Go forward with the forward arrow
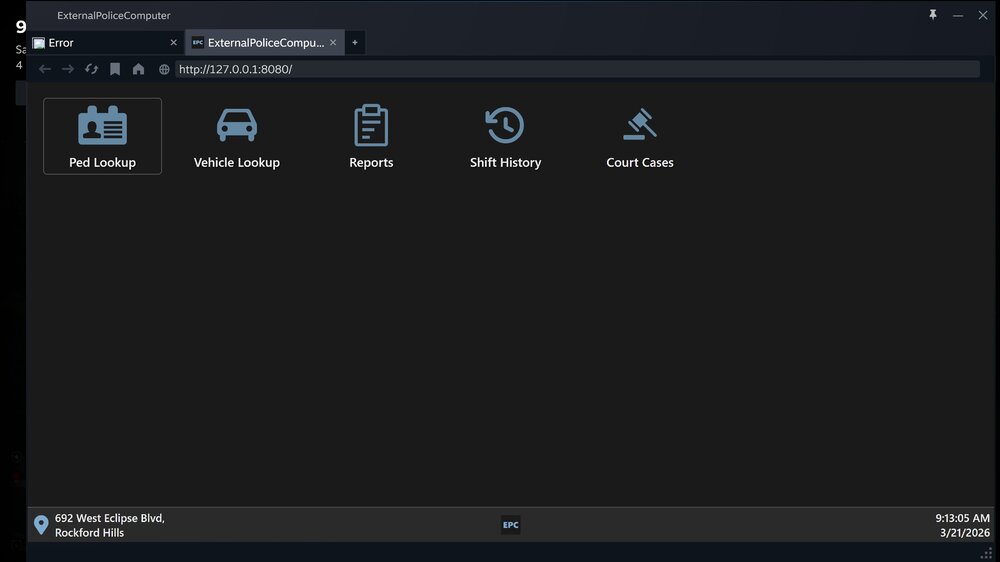 (x=68, y=69)
